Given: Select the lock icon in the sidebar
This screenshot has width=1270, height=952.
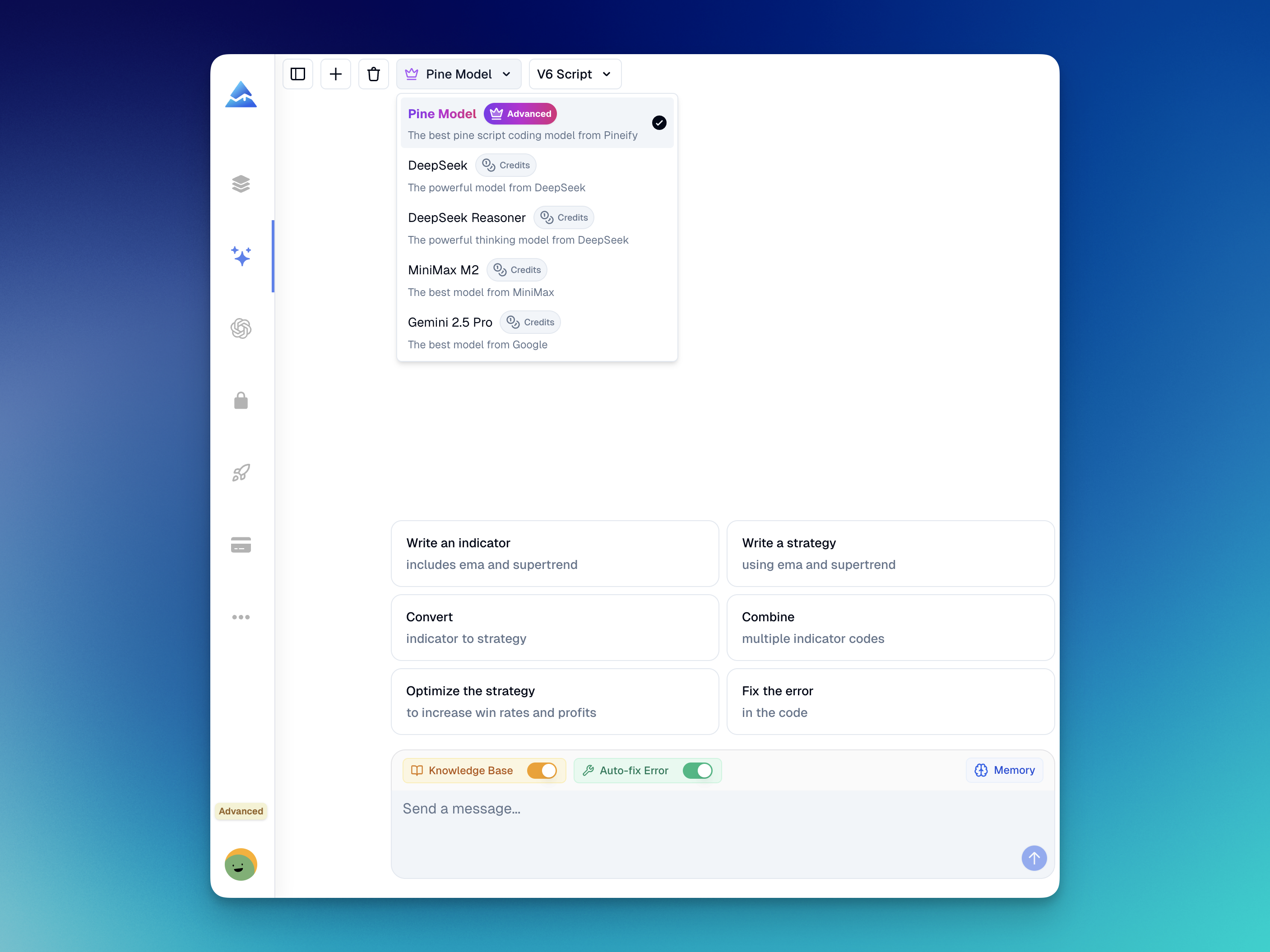Looking at the screenshot, I should 241,401.
